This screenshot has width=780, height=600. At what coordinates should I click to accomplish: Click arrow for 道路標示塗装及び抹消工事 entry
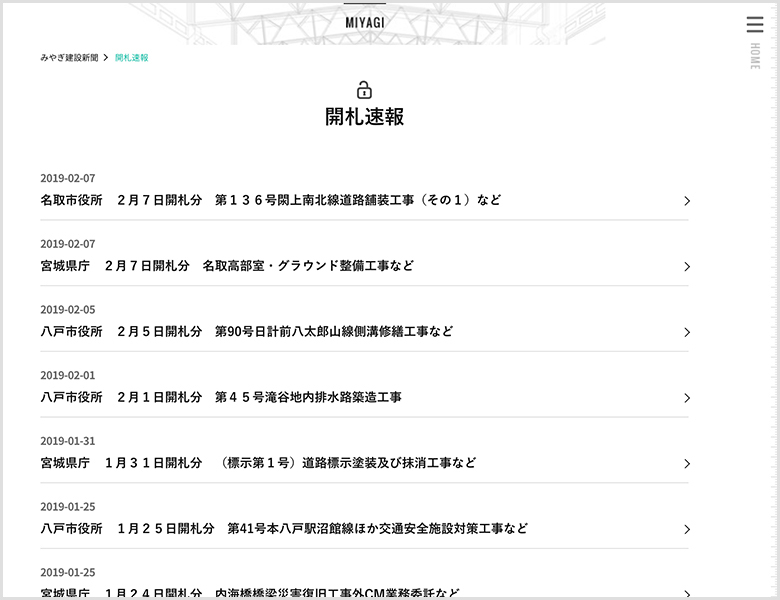point(686,464)
